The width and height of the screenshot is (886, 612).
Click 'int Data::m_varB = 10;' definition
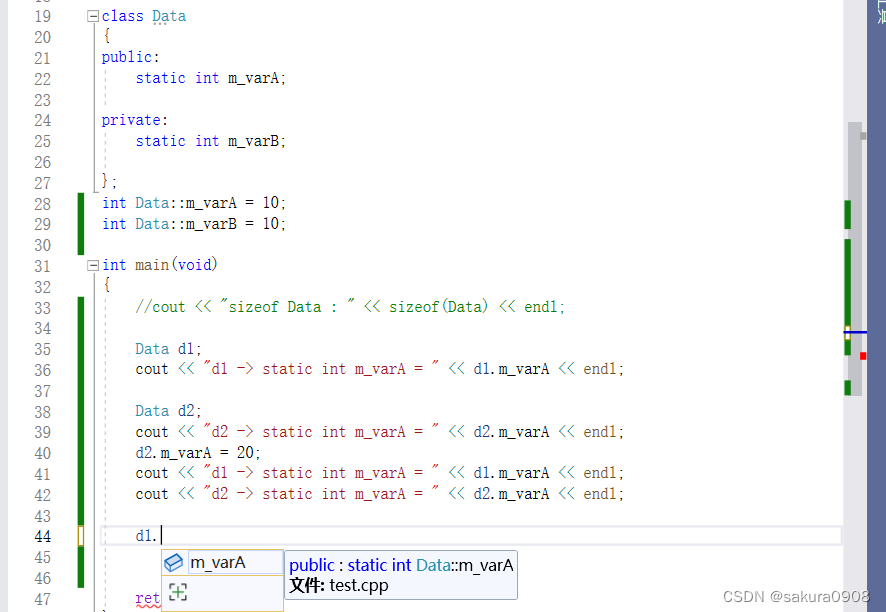click(194, 224)
